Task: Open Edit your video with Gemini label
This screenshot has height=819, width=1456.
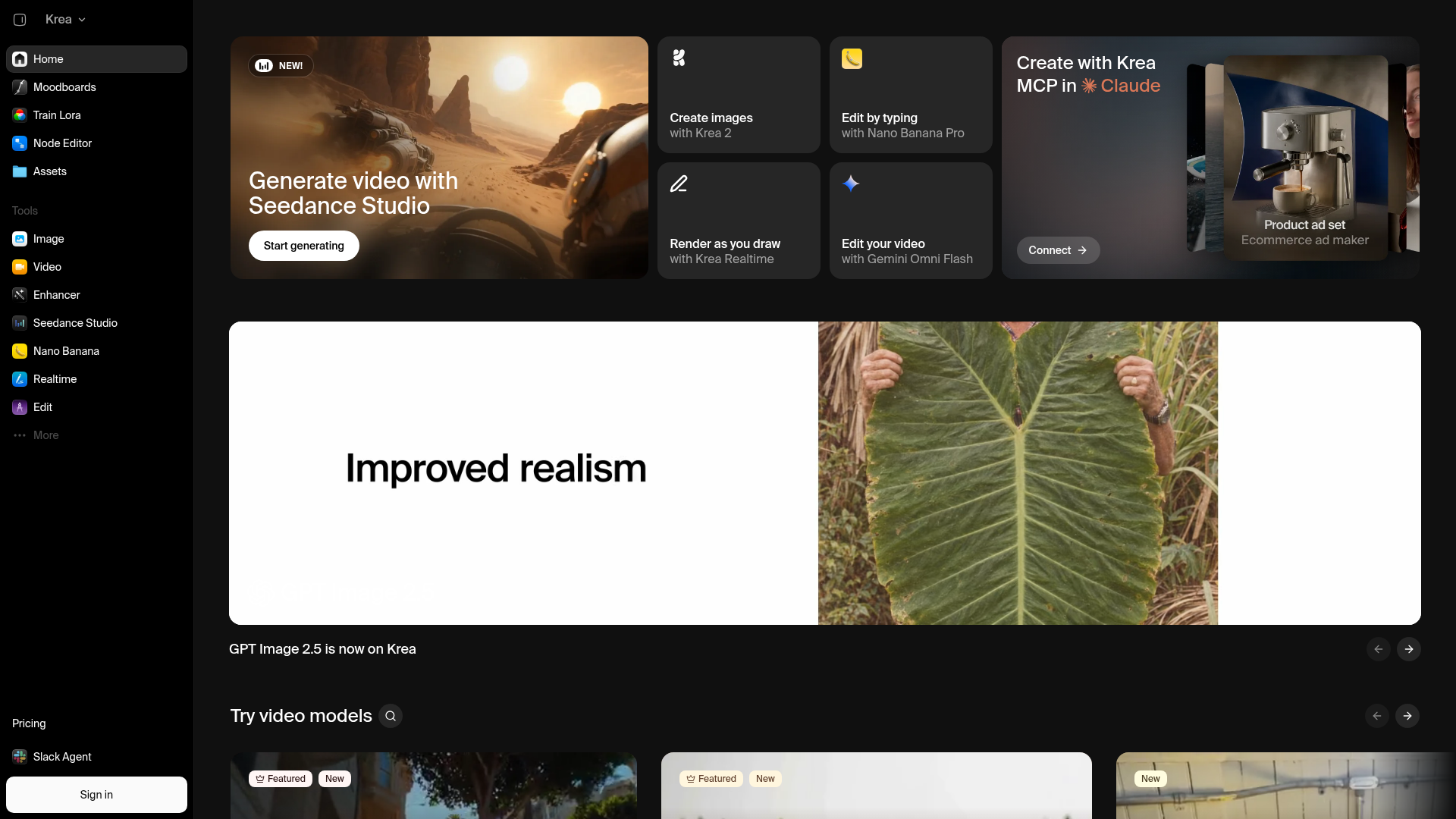Action: pyautogui.click(x=907, y=251)
